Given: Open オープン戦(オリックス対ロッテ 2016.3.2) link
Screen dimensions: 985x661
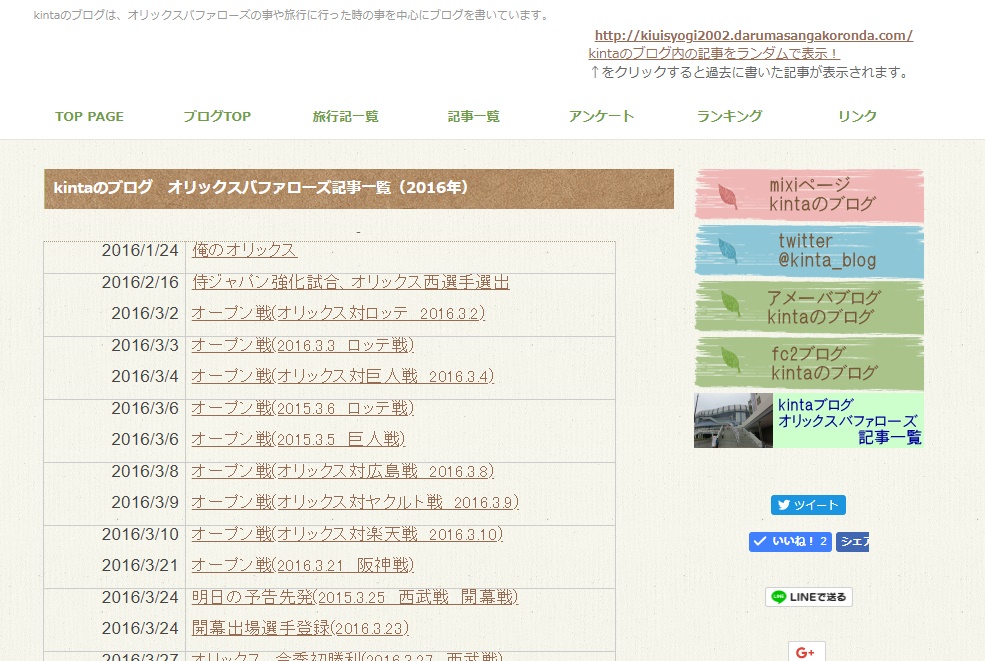Looking at the screenshot, I should click(338, 313).
